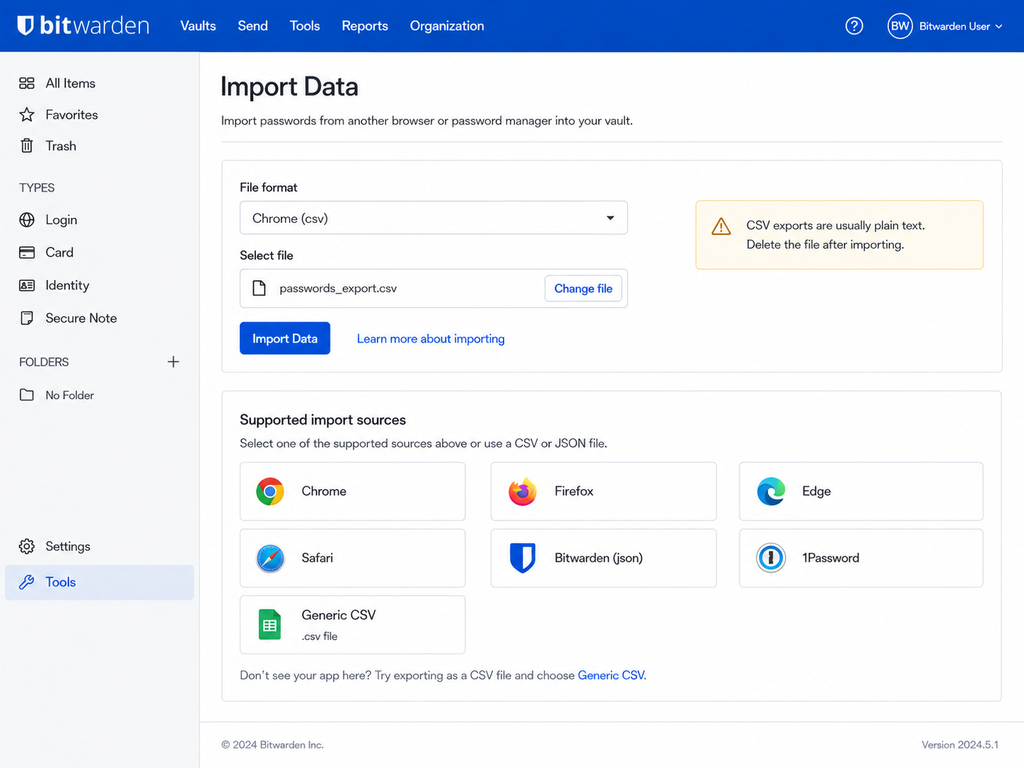This screenshot has height=768, width=1024.
Task: Expand the Bitwarden User account menu
Action: (944, 26)
